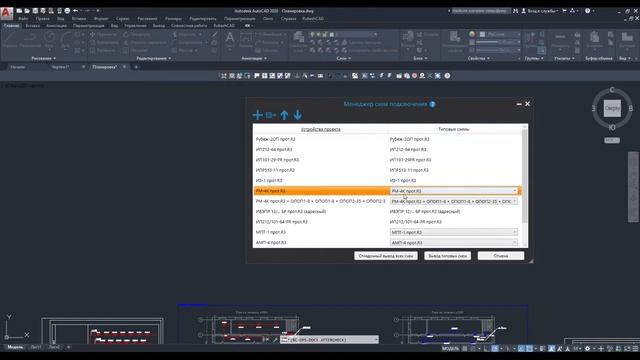
Task: Expand the Редактирование ribbon panel title
Action: coord(153,58)
